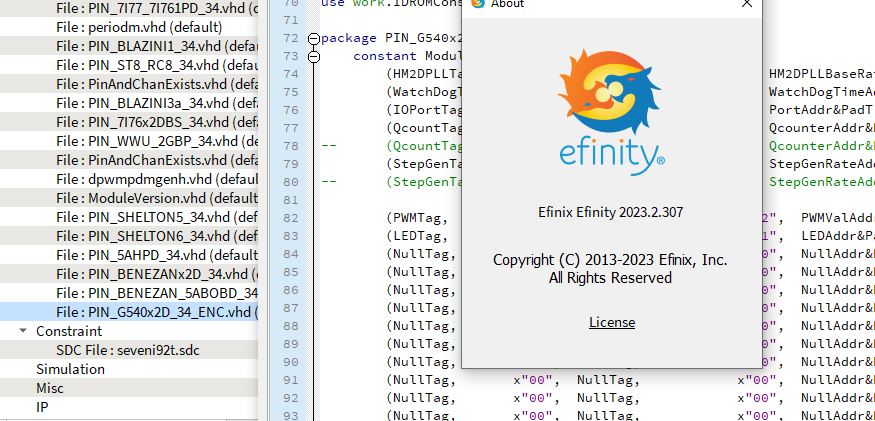Click line number 85 in editor gutter
The image size is (875, 421).
(x=291, y=271)
